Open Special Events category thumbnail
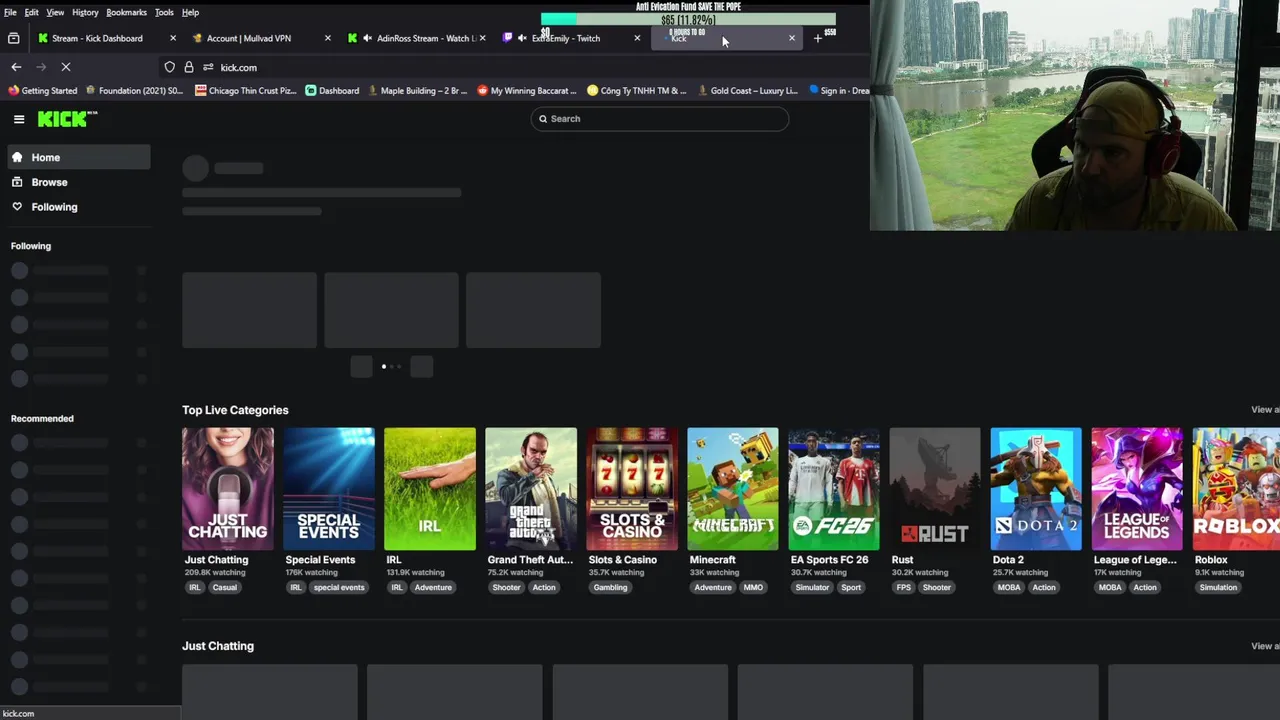 (329, 489)
